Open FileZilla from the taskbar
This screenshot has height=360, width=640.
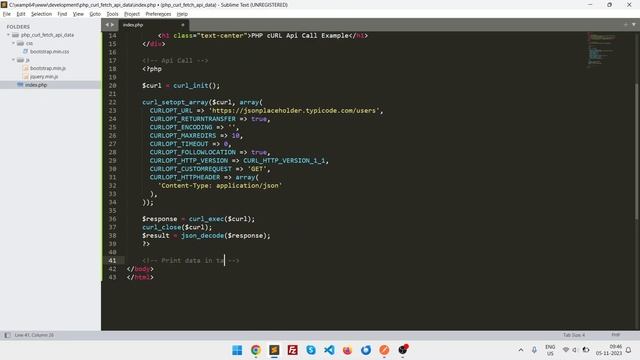[x=292, y=350]
